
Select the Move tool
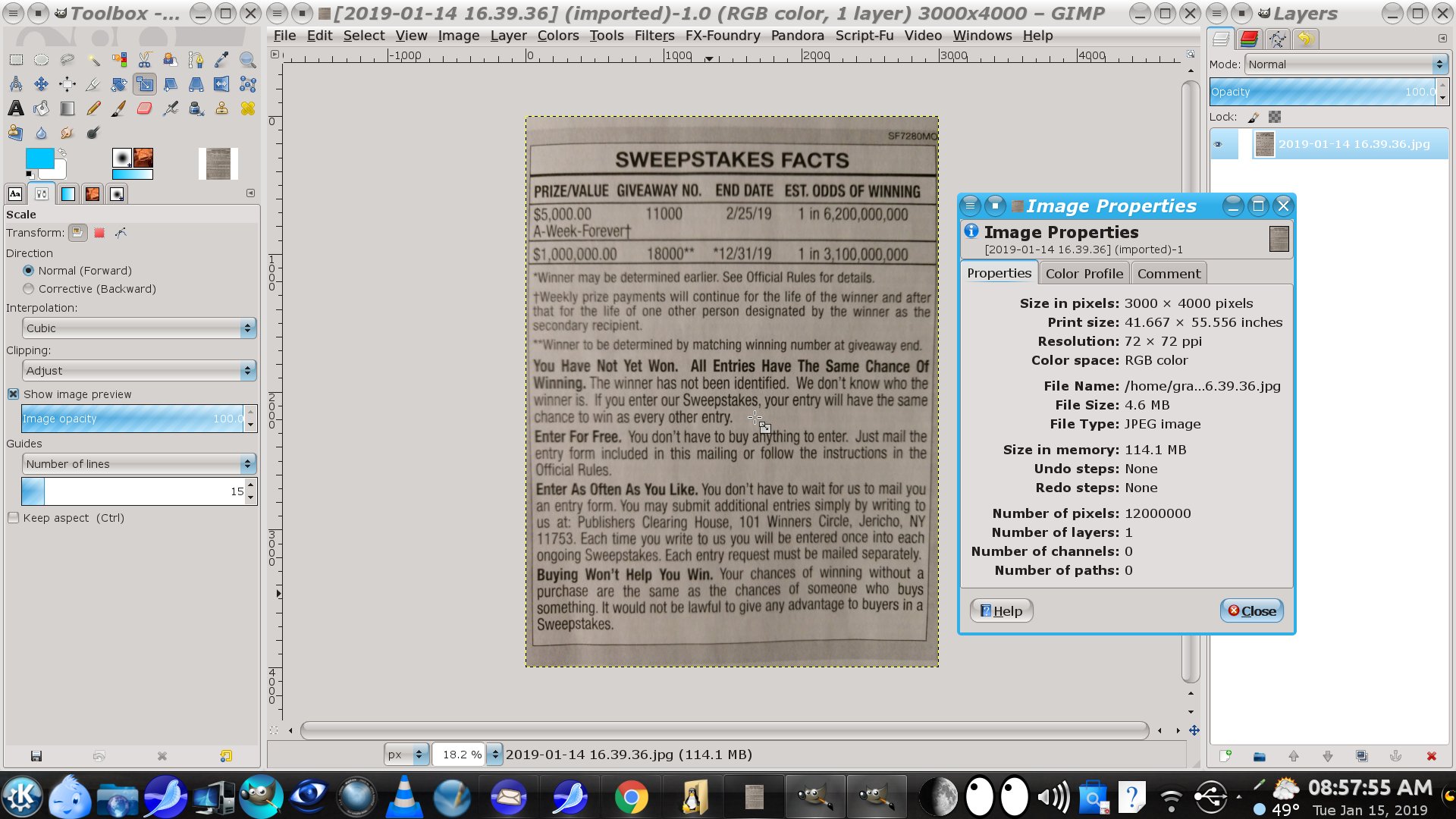click(41, 84)
